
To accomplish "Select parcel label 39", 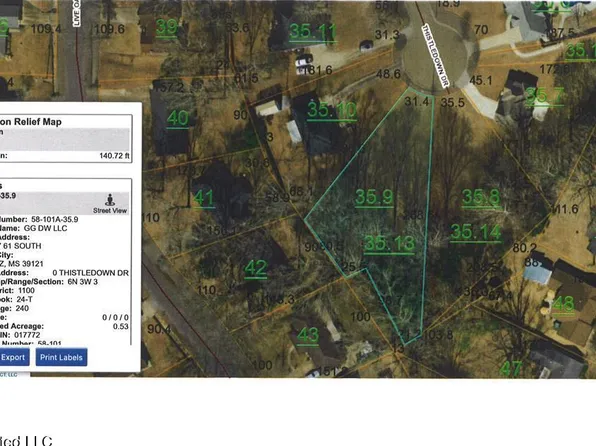I will [166, 27].
